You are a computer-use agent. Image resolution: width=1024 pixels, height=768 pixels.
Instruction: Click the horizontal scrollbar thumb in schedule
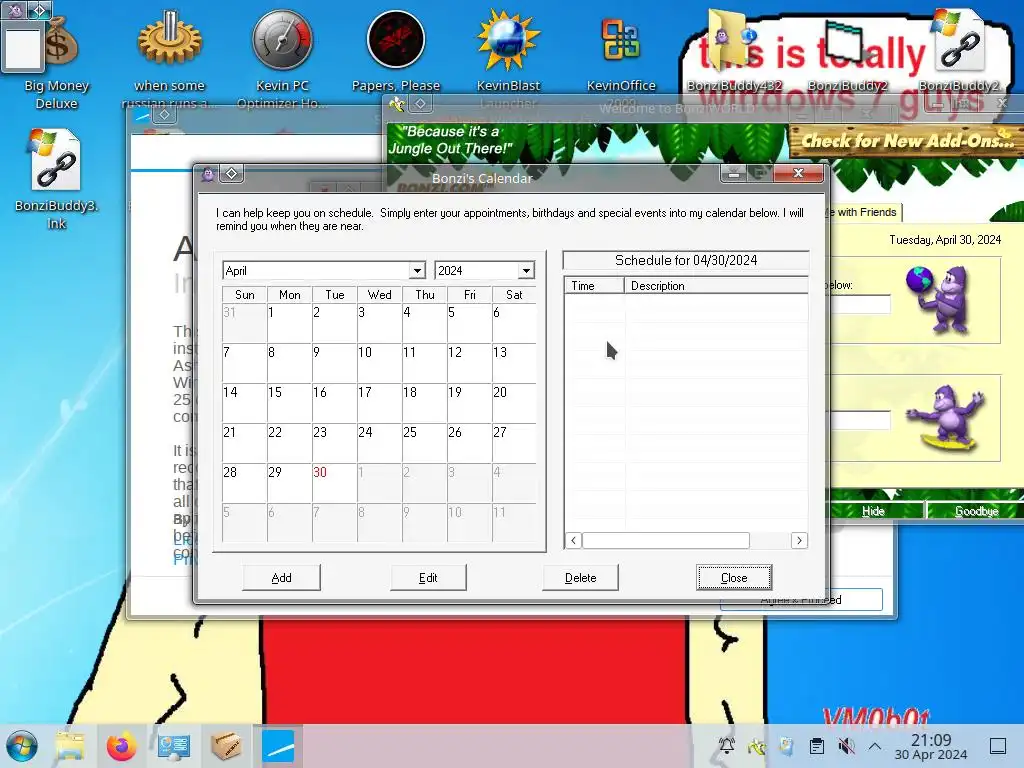coord(666,540)
